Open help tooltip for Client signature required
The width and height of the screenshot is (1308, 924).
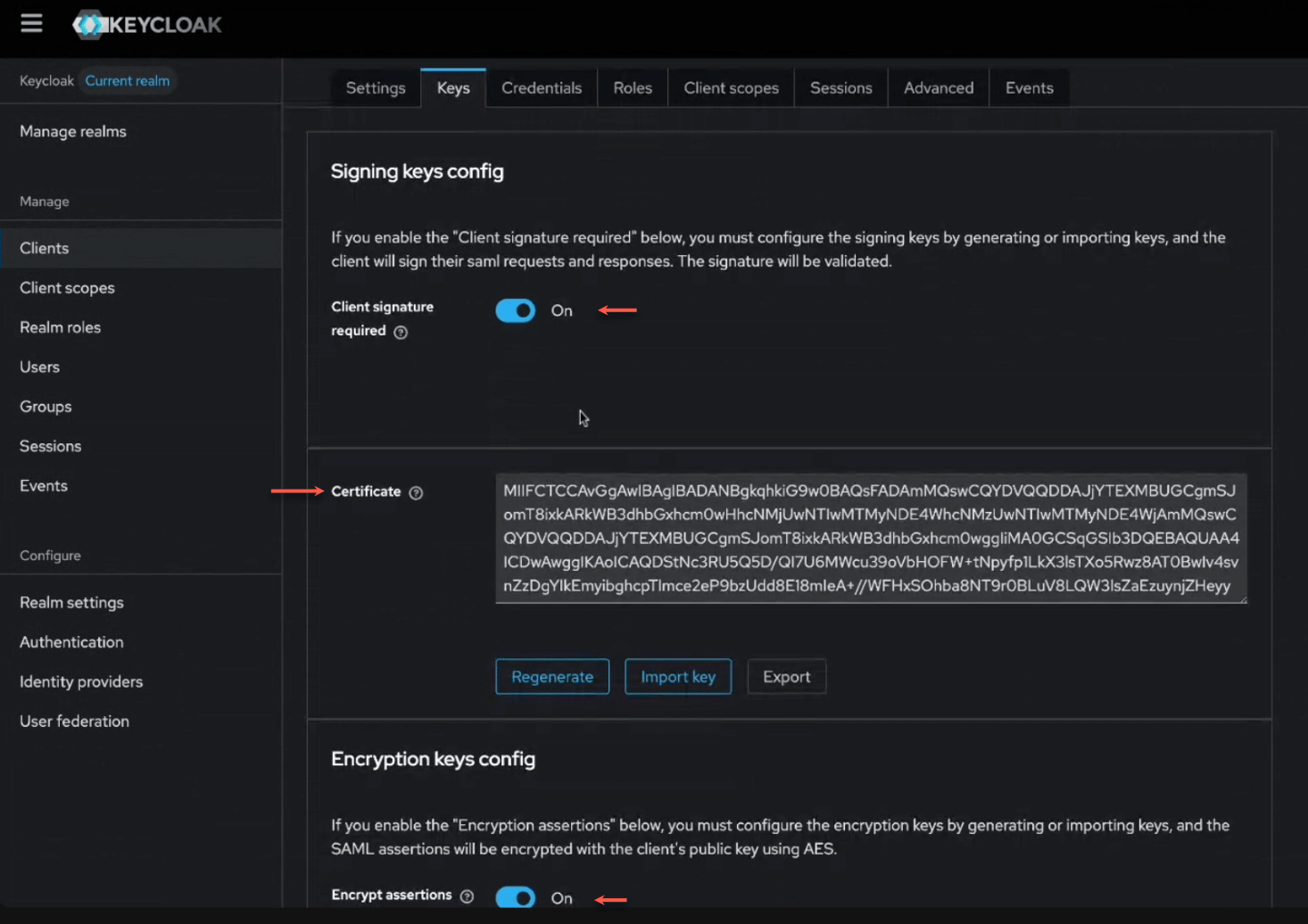401,332
